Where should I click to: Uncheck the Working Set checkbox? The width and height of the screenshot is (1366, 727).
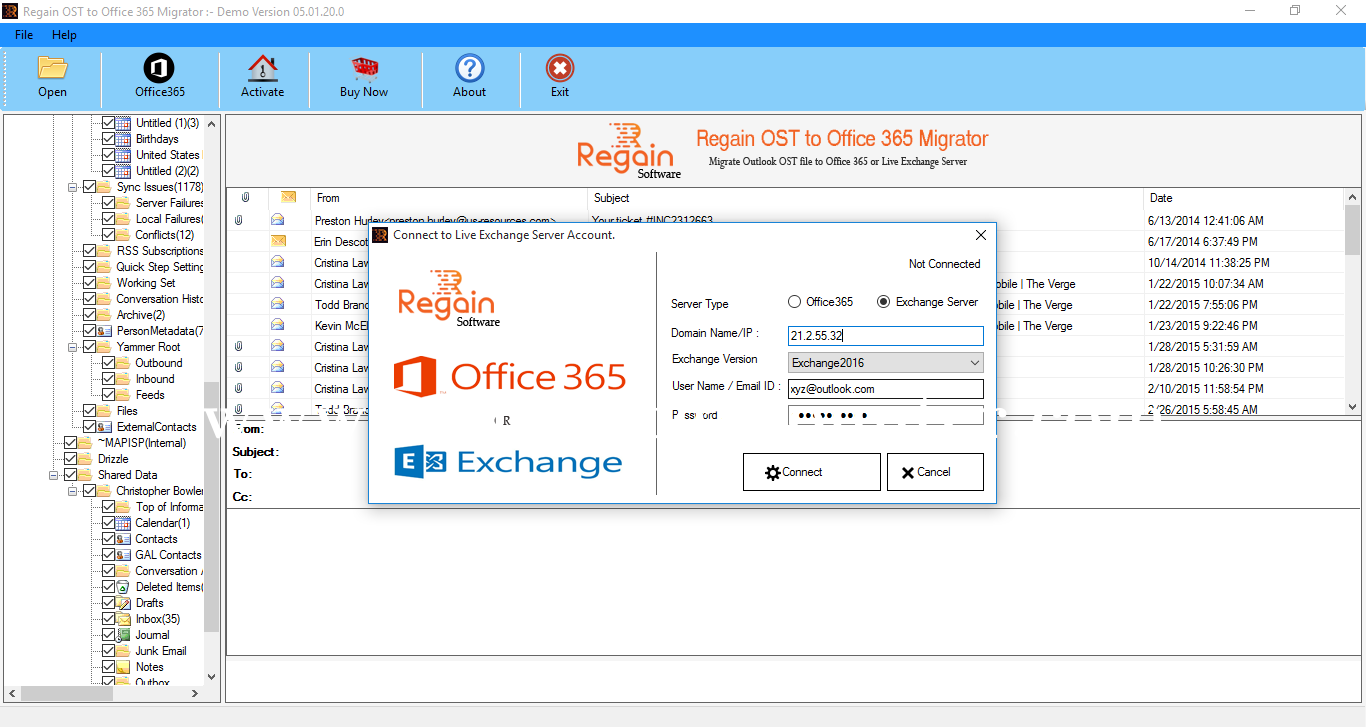pyautogui.click(x=89, y=283)
